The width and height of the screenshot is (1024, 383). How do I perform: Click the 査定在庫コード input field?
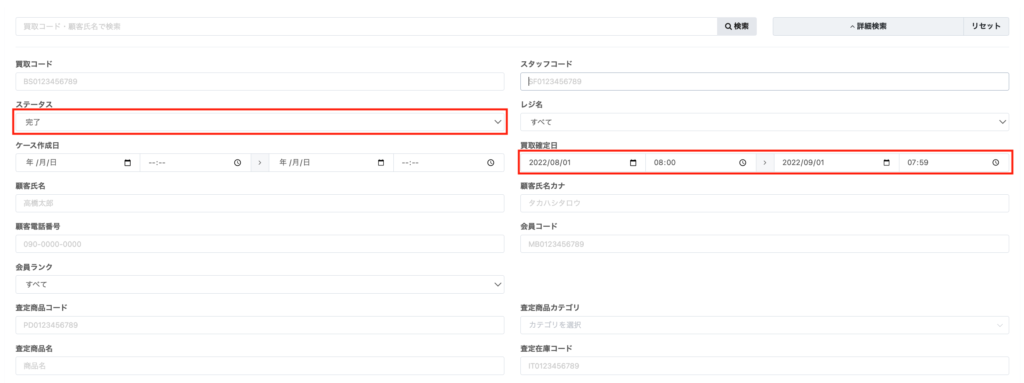765,365
